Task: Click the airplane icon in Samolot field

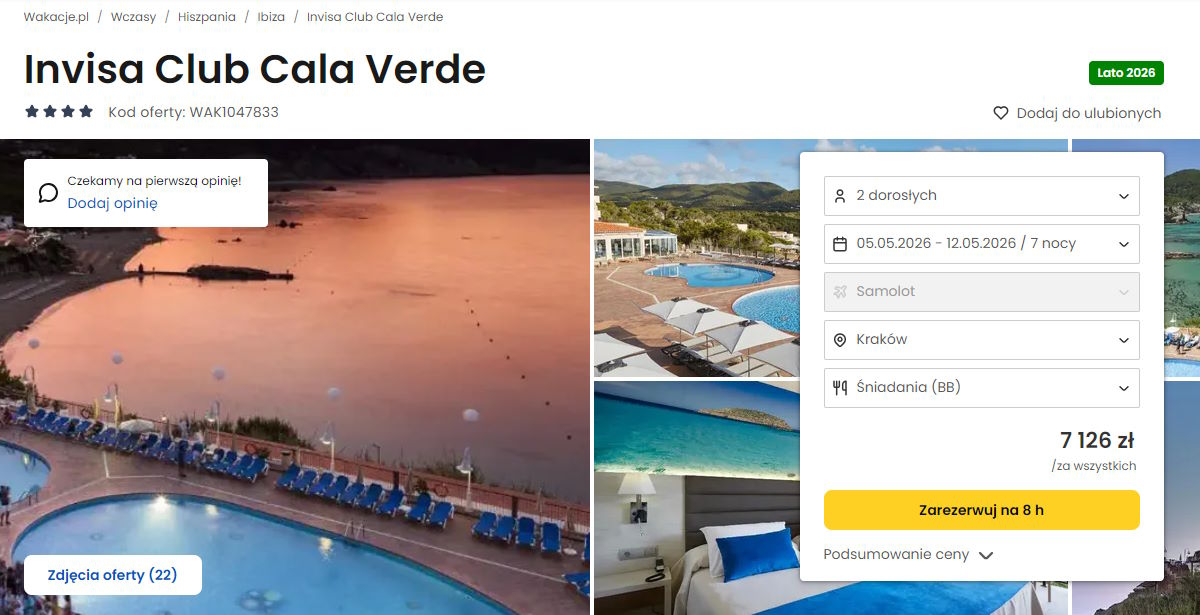Action: point(840,292)
